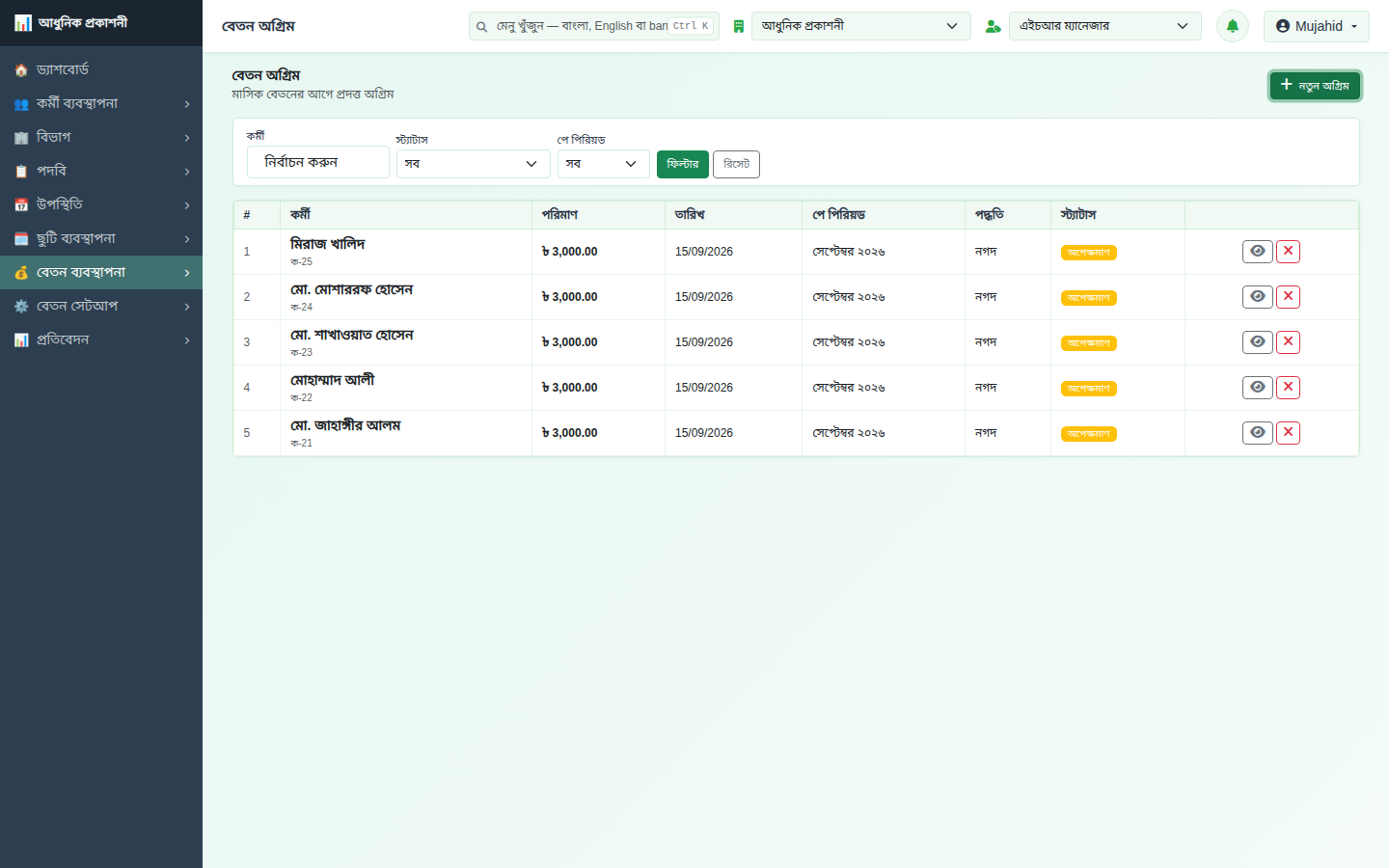The height and width of the screenshot is (868, 1389).
Task: Click the eye icon for মোহাম্মাদ আলী row
Action: [1257, 388]
